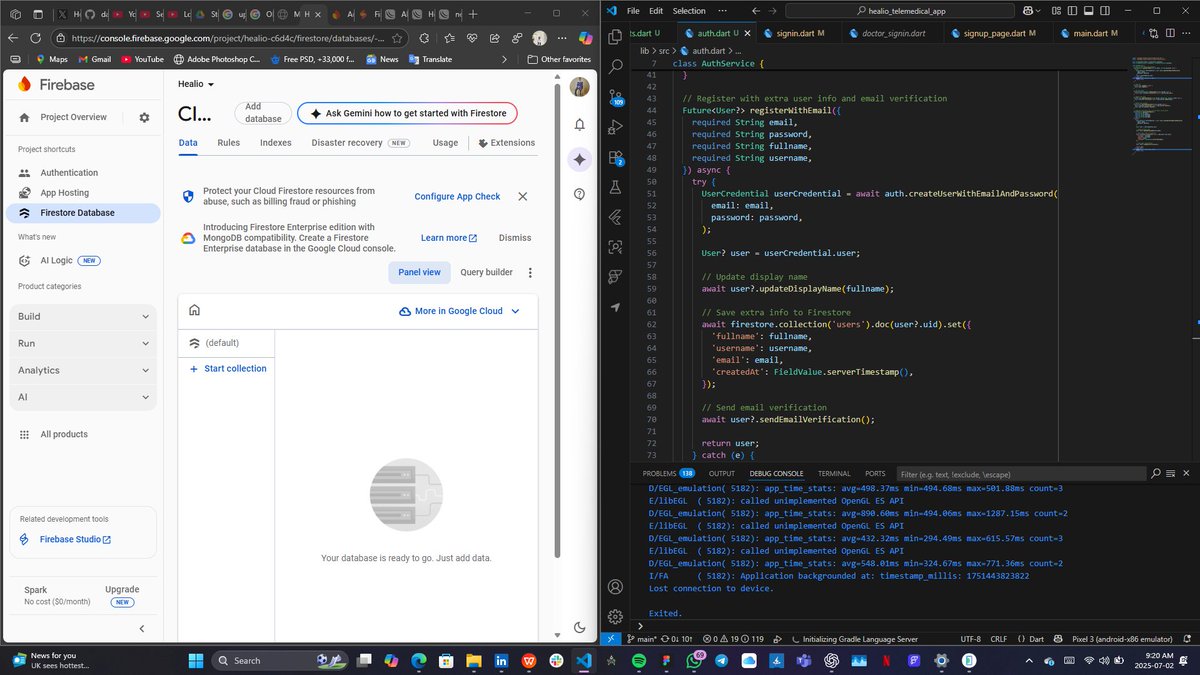Open Spotify from the Windows taskbar
The width and height of the screenshot is (1200, 675).
[x=638, y=661]
